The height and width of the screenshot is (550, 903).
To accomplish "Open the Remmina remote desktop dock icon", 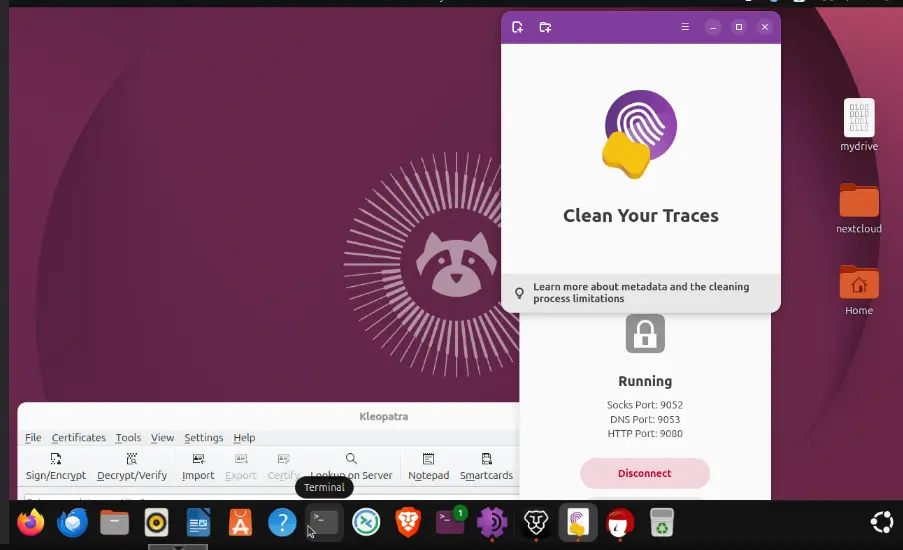I will click(x=366, y=523).
